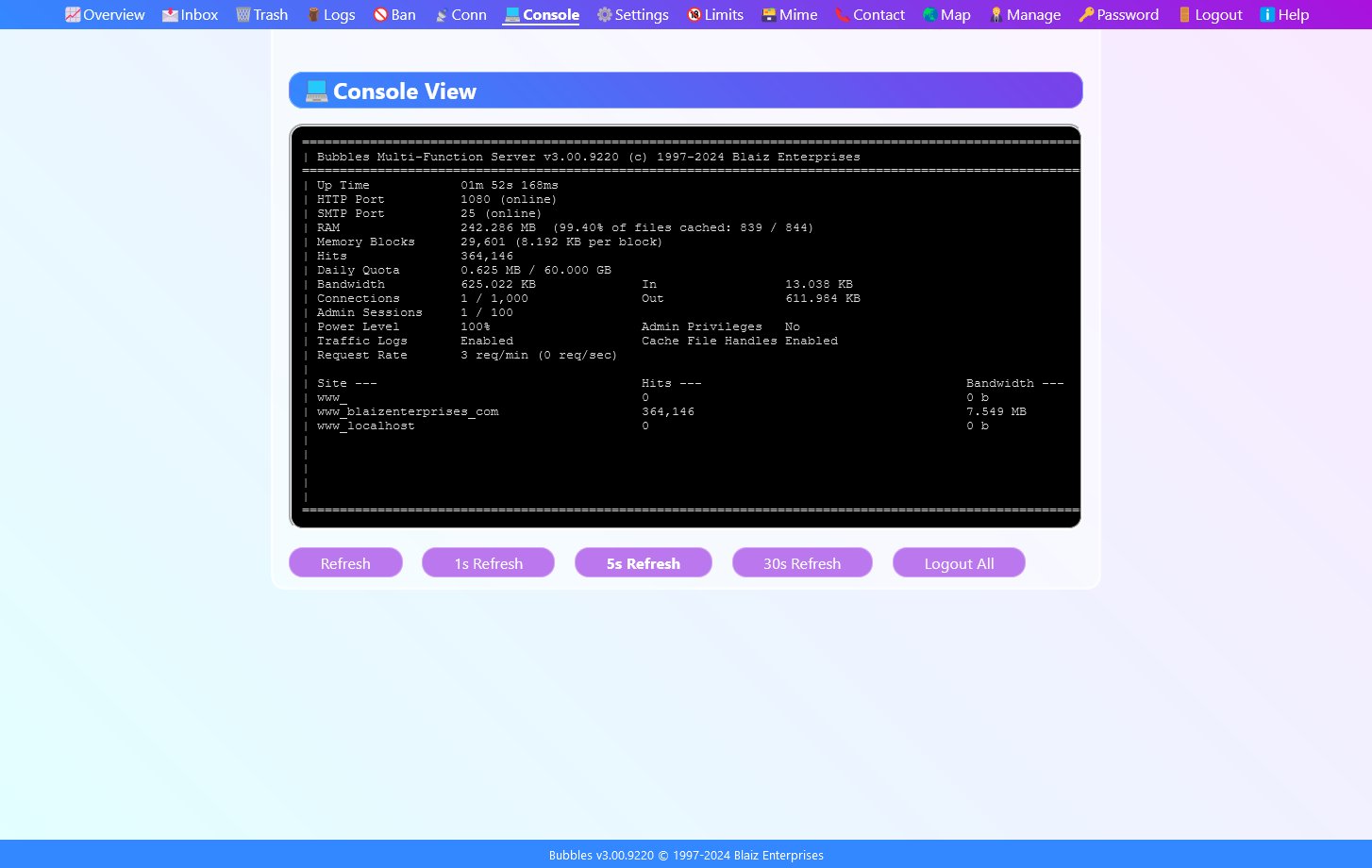The height and width of the screenshot is (868, 1372).
Task: Open the Contact page
Action: coord(870,15)
